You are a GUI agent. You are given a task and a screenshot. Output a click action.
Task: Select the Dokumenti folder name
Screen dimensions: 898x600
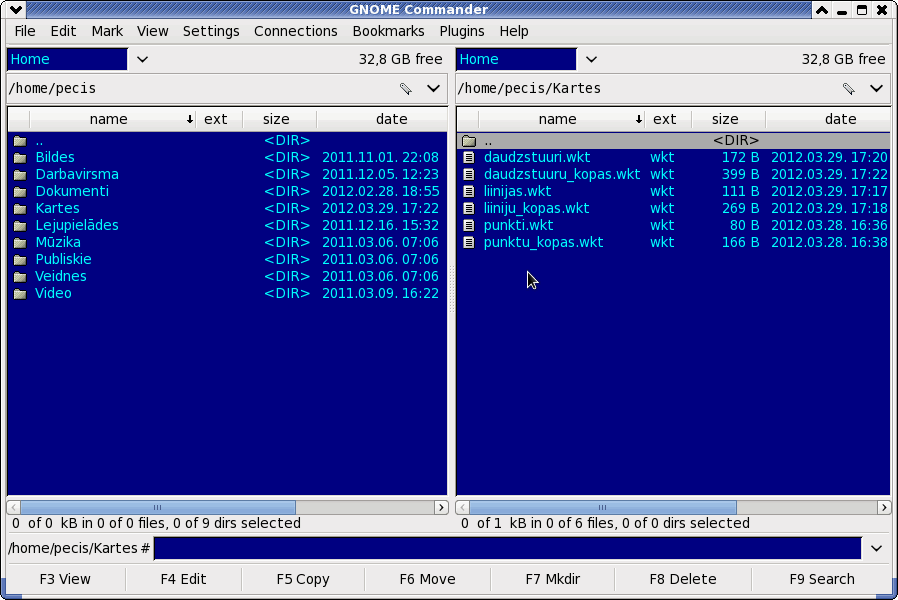72,191
